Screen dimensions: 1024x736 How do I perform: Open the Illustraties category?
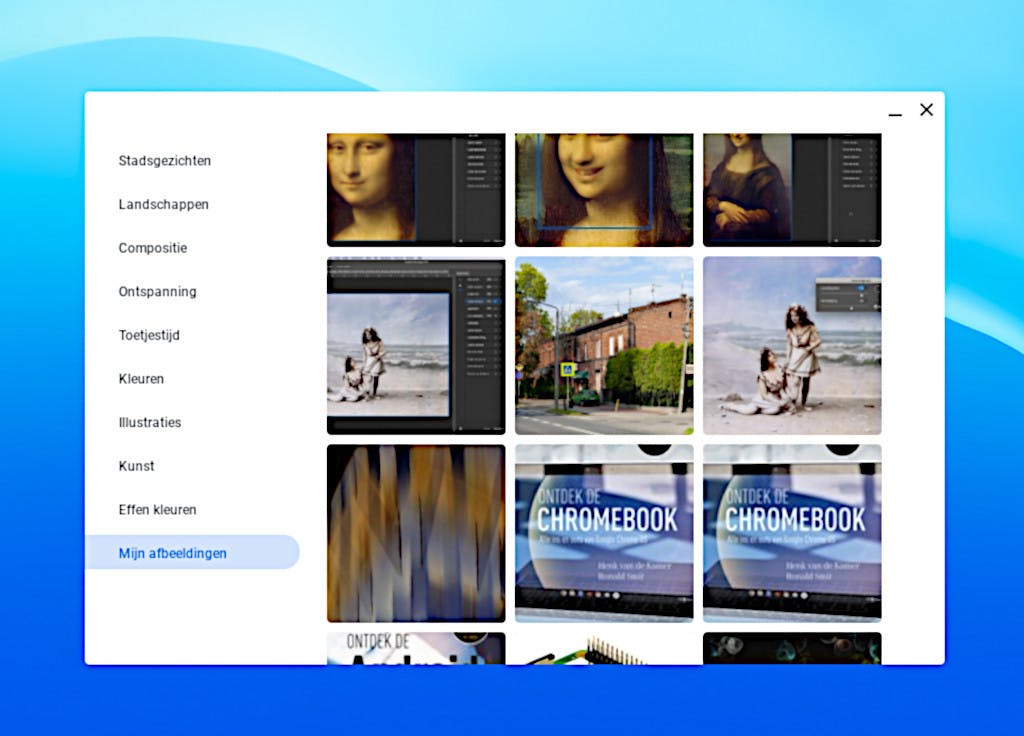[150, 423]
